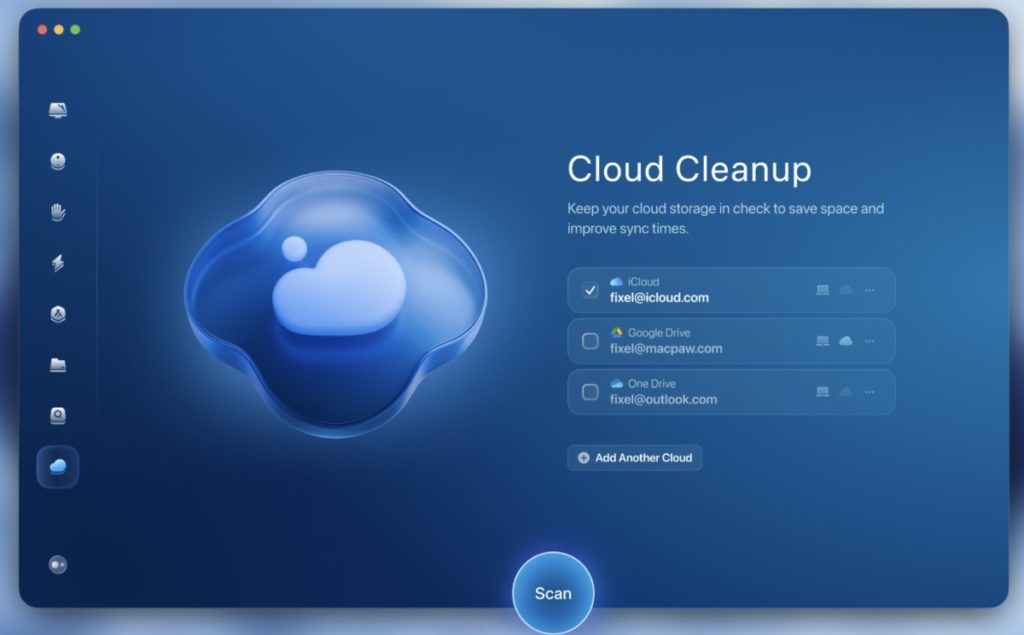Select the fixel@outlook.com One Drive row

tap(700, 392)
